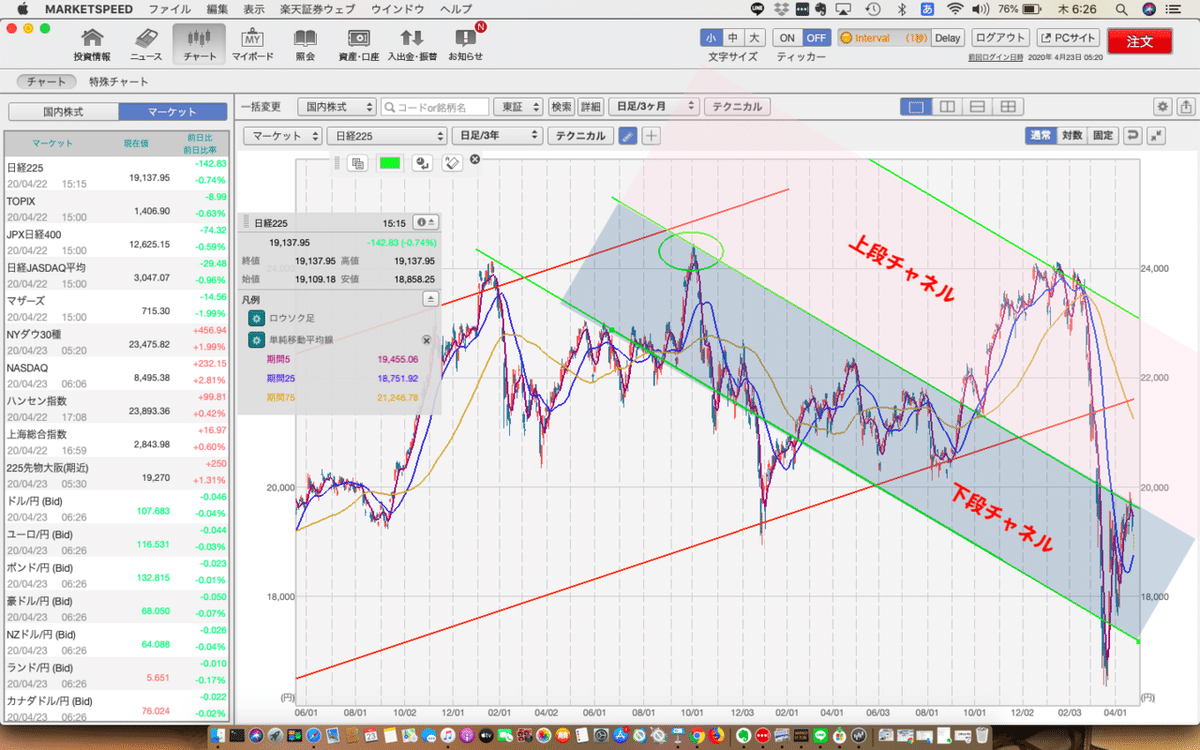The height and width of the screenshot is (750, 1200).
Task: Set font size to 小
Action: [711, 38]
